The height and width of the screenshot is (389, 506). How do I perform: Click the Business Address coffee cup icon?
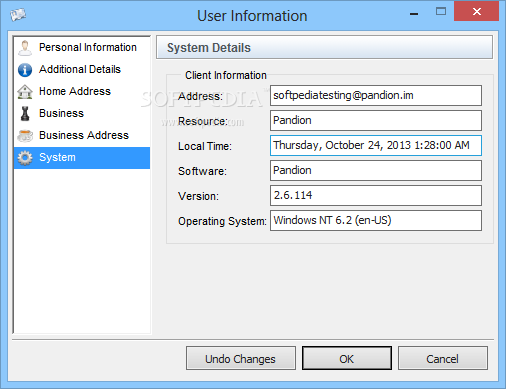[x=25, y=136]
